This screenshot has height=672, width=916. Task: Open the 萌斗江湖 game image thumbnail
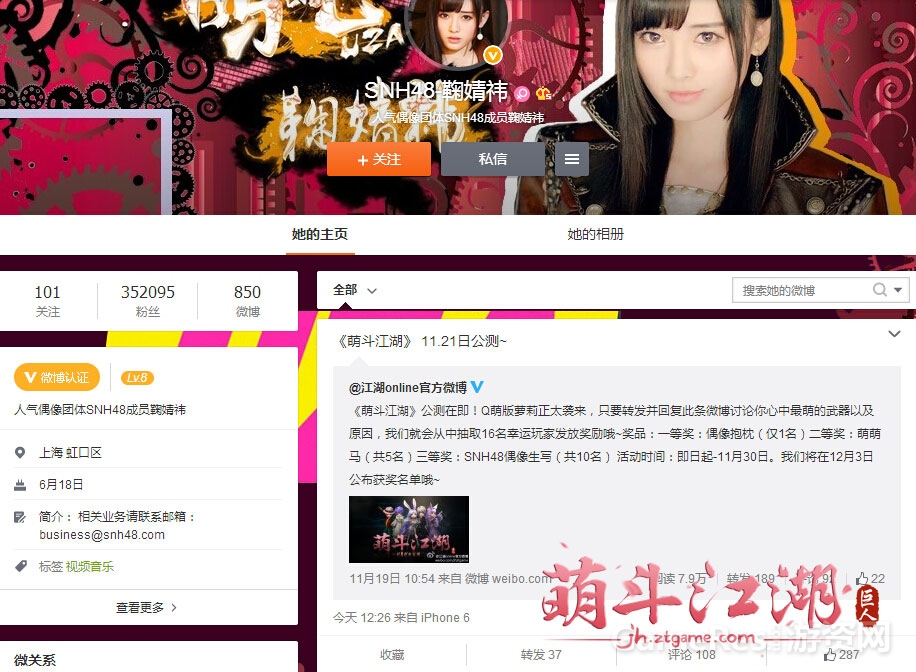point(408,529)
